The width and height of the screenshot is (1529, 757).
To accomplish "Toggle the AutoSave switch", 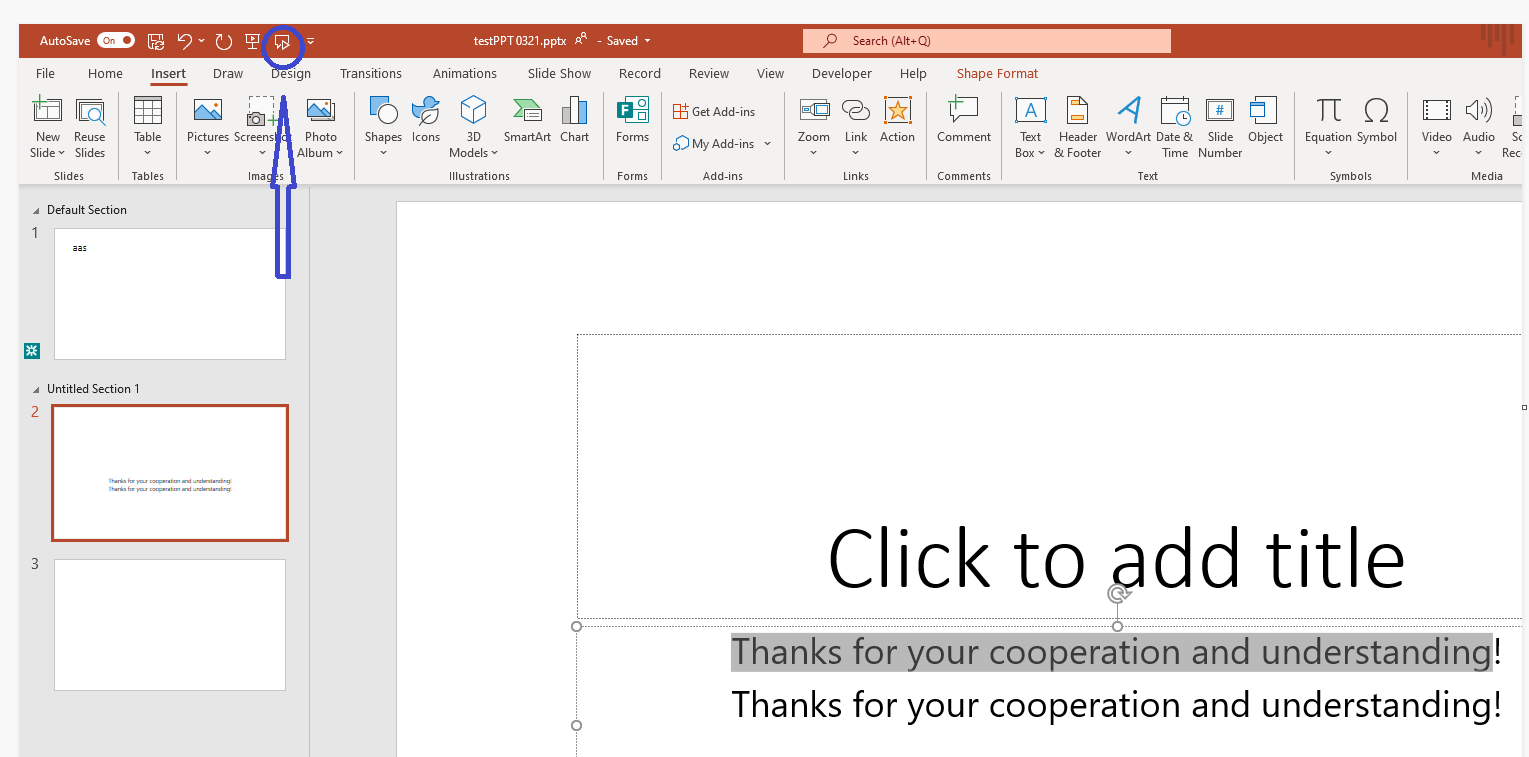I will coord(116,41).
